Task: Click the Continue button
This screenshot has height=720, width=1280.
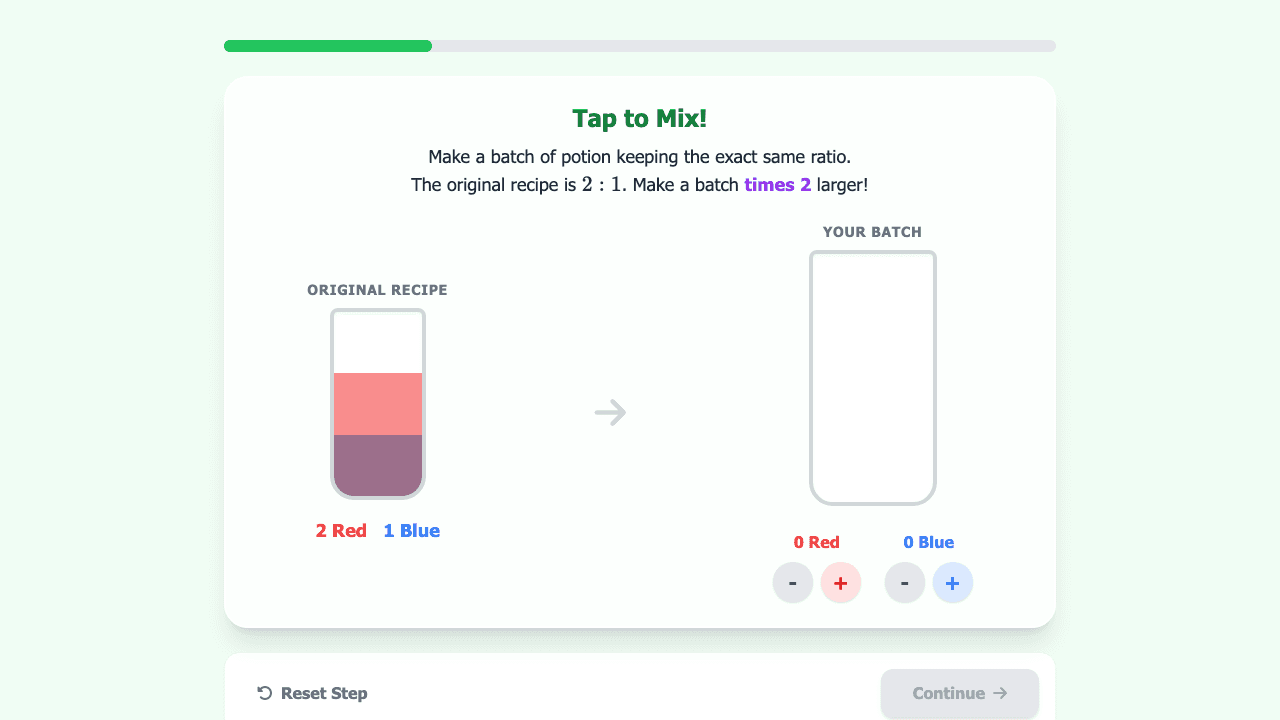Action: click(x=960, y=693)
